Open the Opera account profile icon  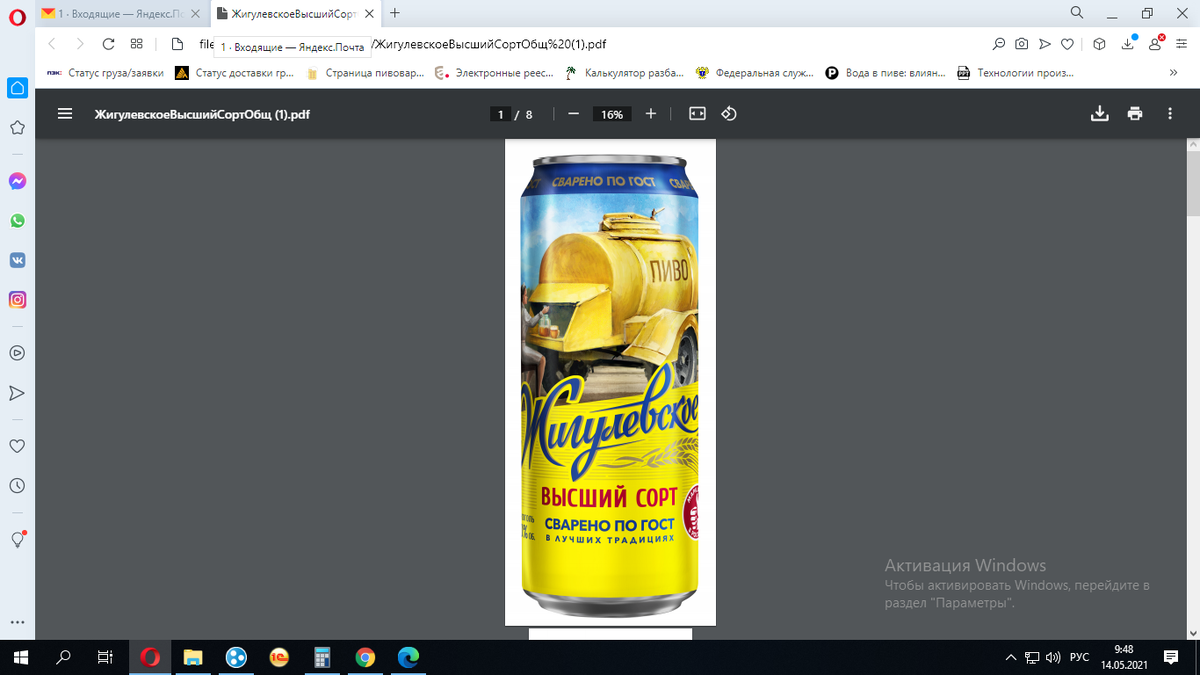point(1156,43)
